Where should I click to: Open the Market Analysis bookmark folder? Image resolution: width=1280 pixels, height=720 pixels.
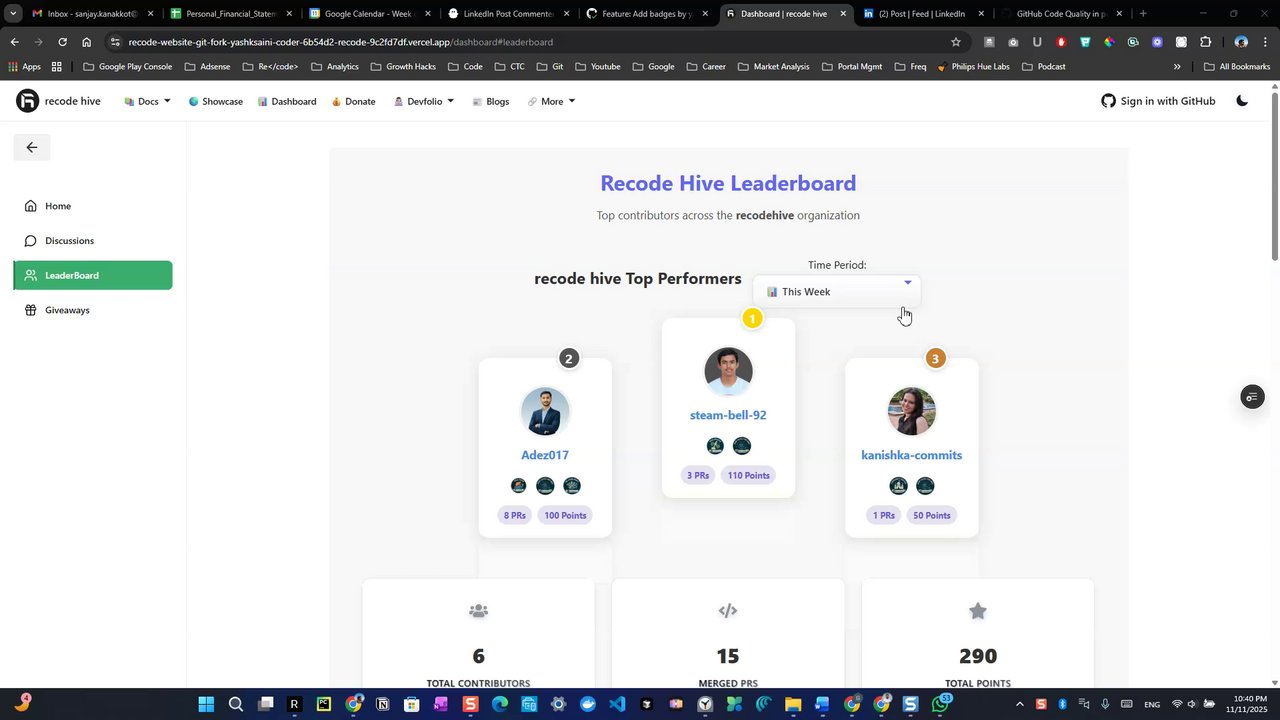pos(774,66)
